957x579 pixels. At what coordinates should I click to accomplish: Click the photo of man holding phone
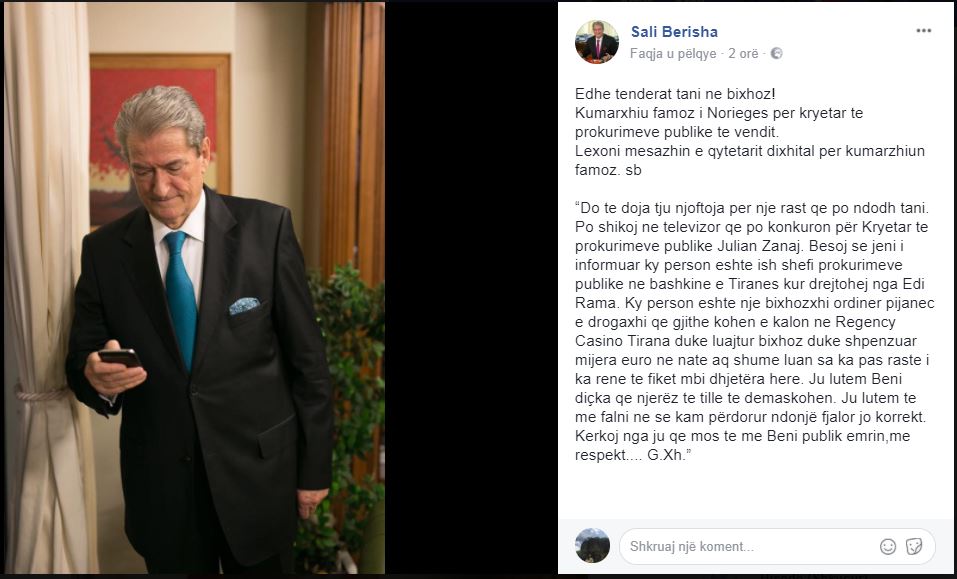194,288
